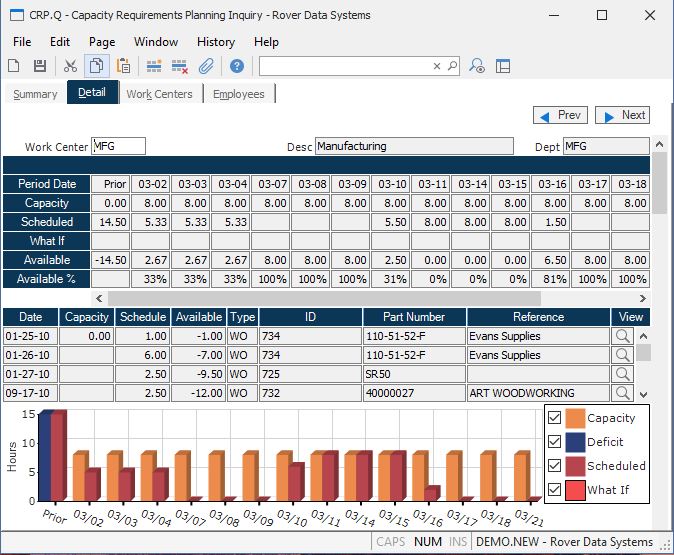674x555 pixels.
Task: Open the History menu
Action: pyautogui.click(x=216, y=42)
